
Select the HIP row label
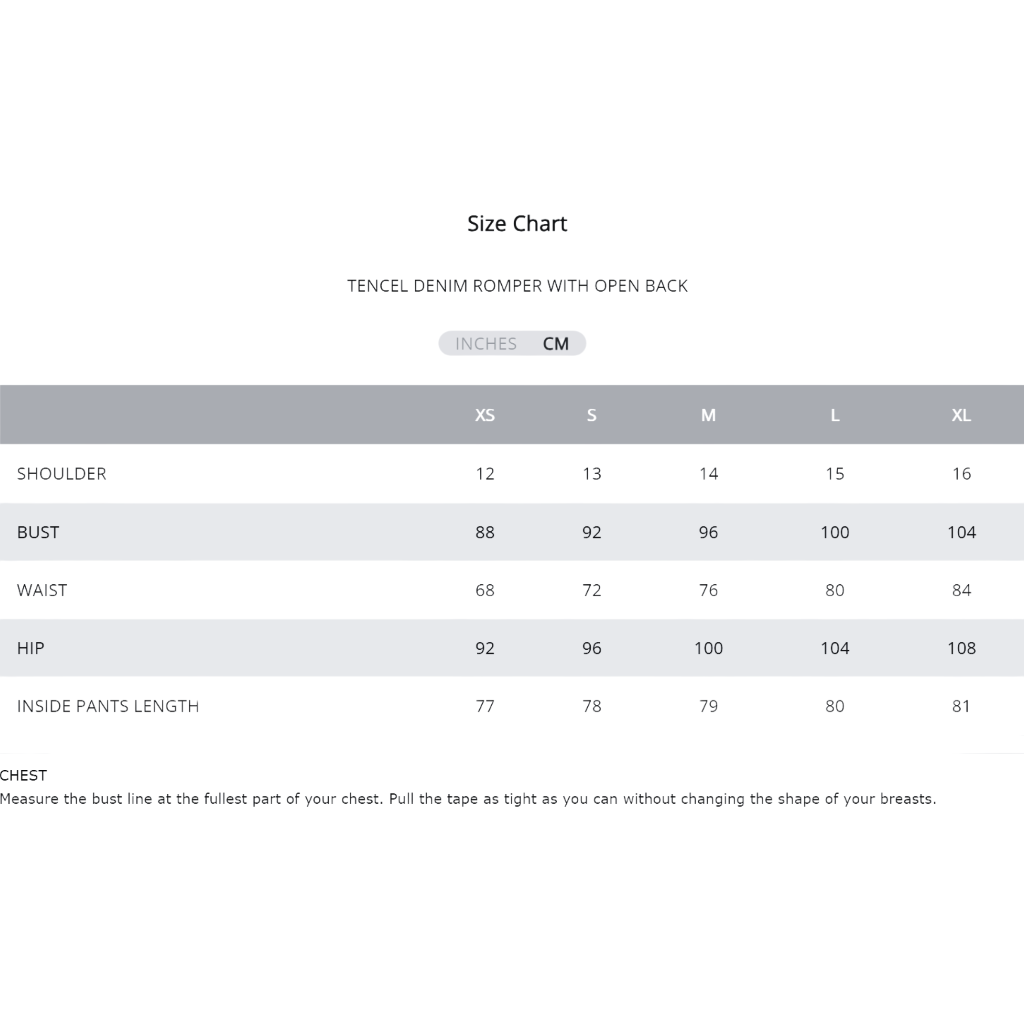[31, 648]
